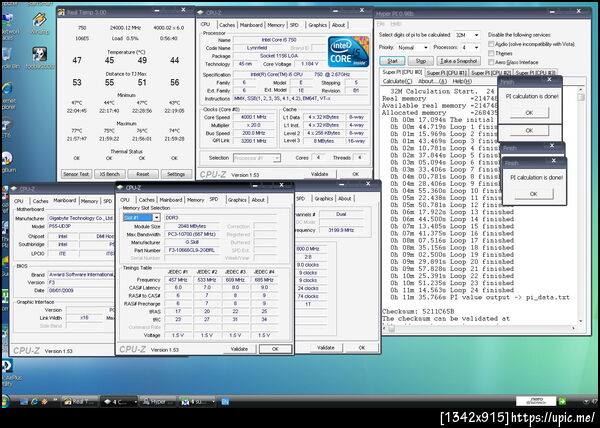Switch to Caches tab in CPU-Z CPU window
The image size is (600, 428).
(x=227, y=25)
